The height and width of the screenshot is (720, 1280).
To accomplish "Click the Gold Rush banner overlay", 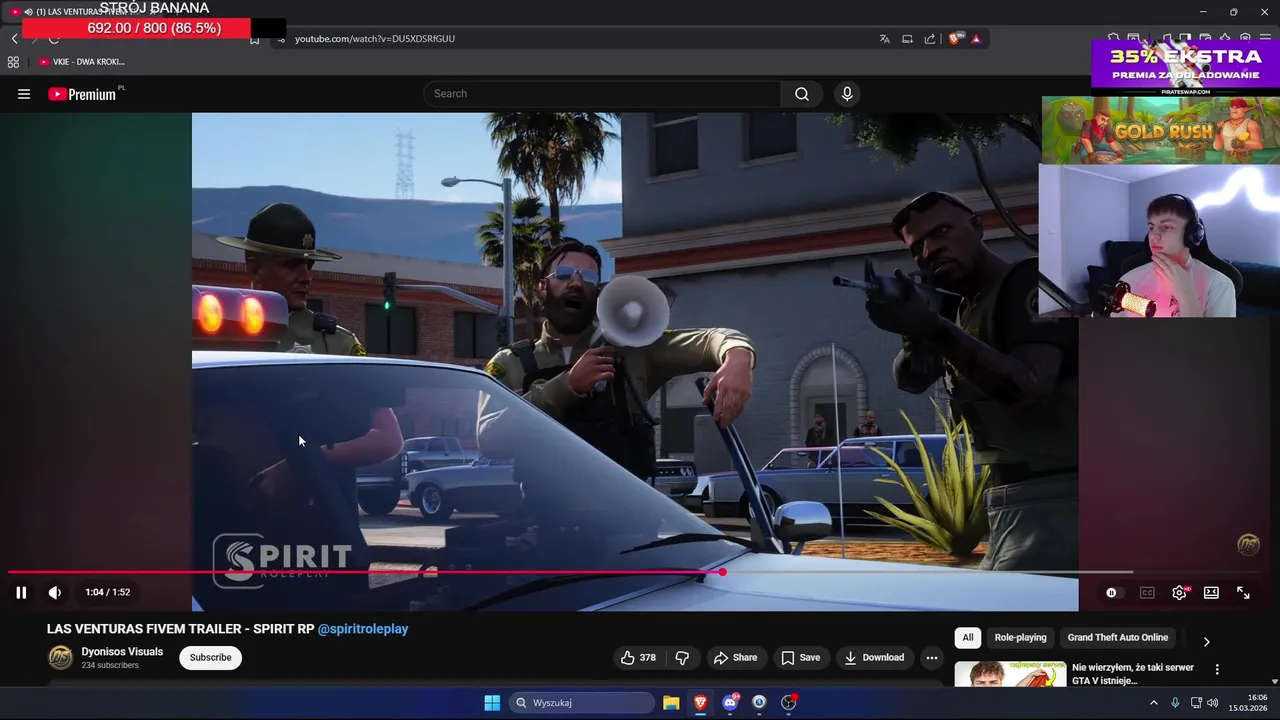I will click(x=1161, y=130).
